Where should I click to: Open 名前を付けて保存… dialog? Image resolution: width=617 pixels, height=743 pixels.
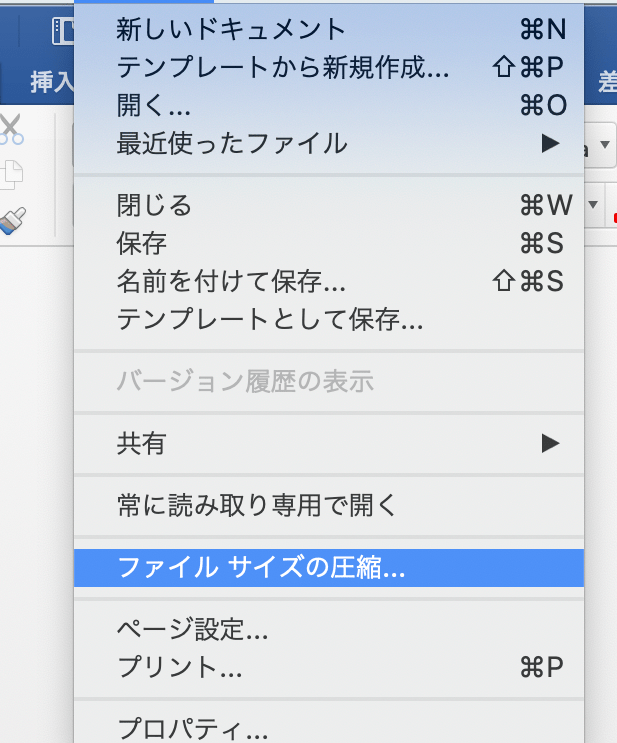coord(329,281)
